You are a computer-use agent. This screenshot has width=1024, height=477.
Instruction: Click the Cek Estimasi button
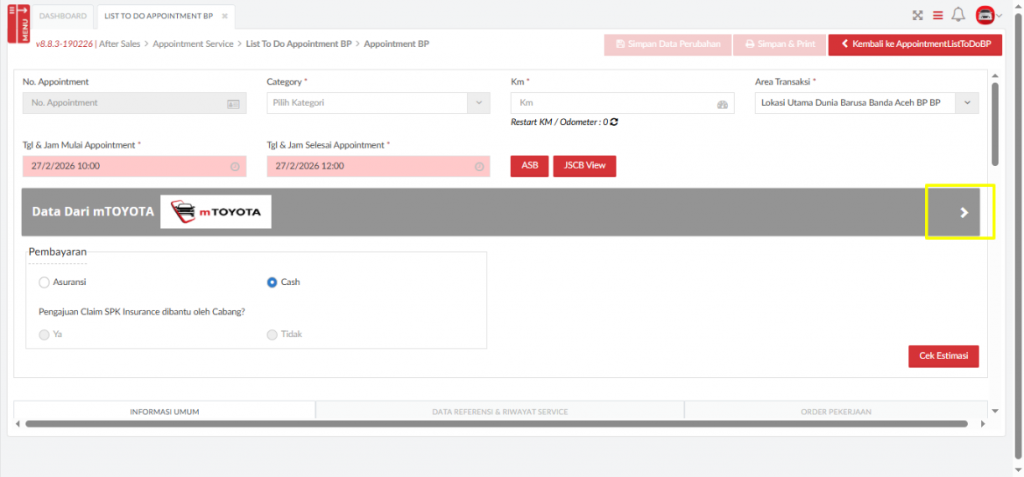[942, 356]
